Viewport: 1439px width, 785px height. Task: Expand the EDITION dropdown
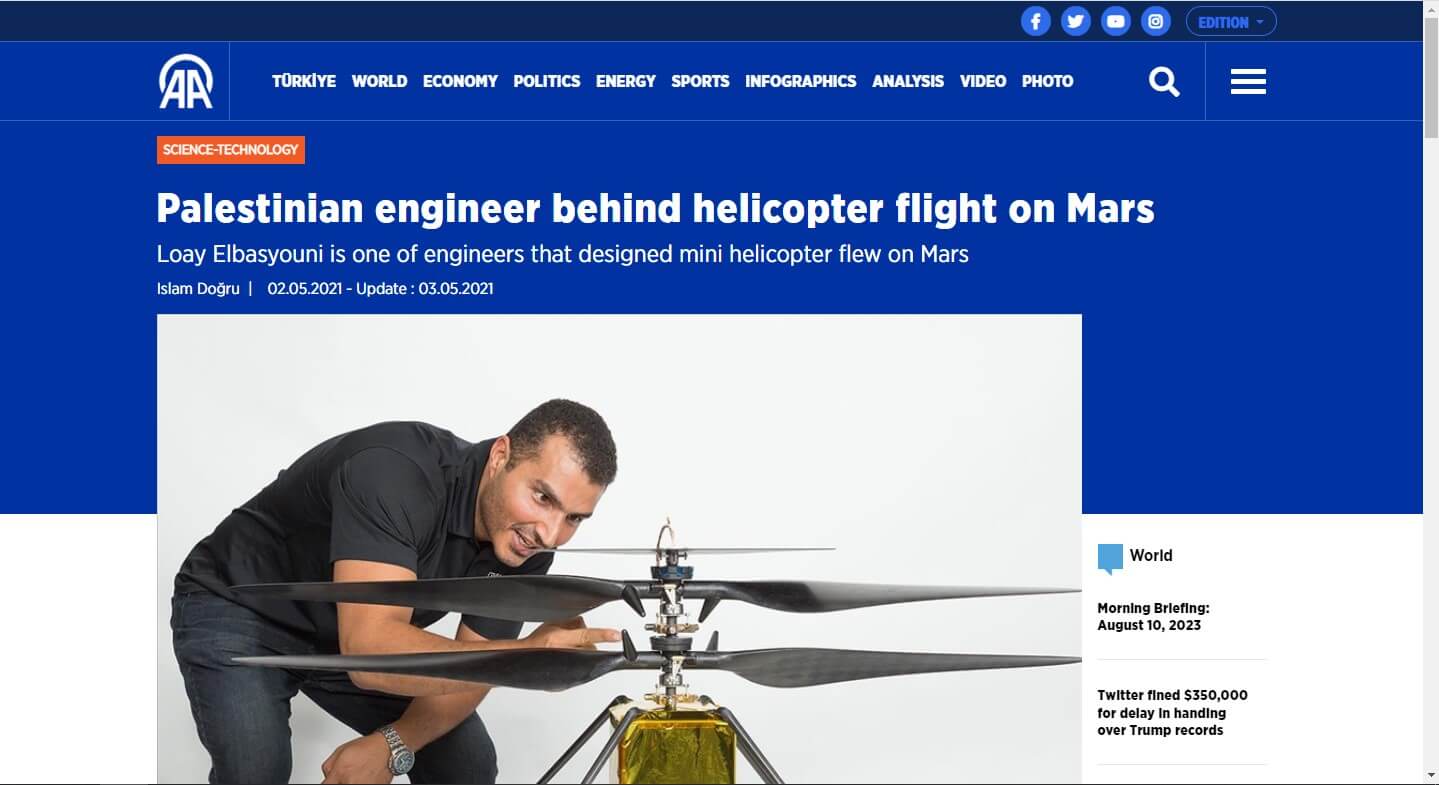coord(1231,22)
